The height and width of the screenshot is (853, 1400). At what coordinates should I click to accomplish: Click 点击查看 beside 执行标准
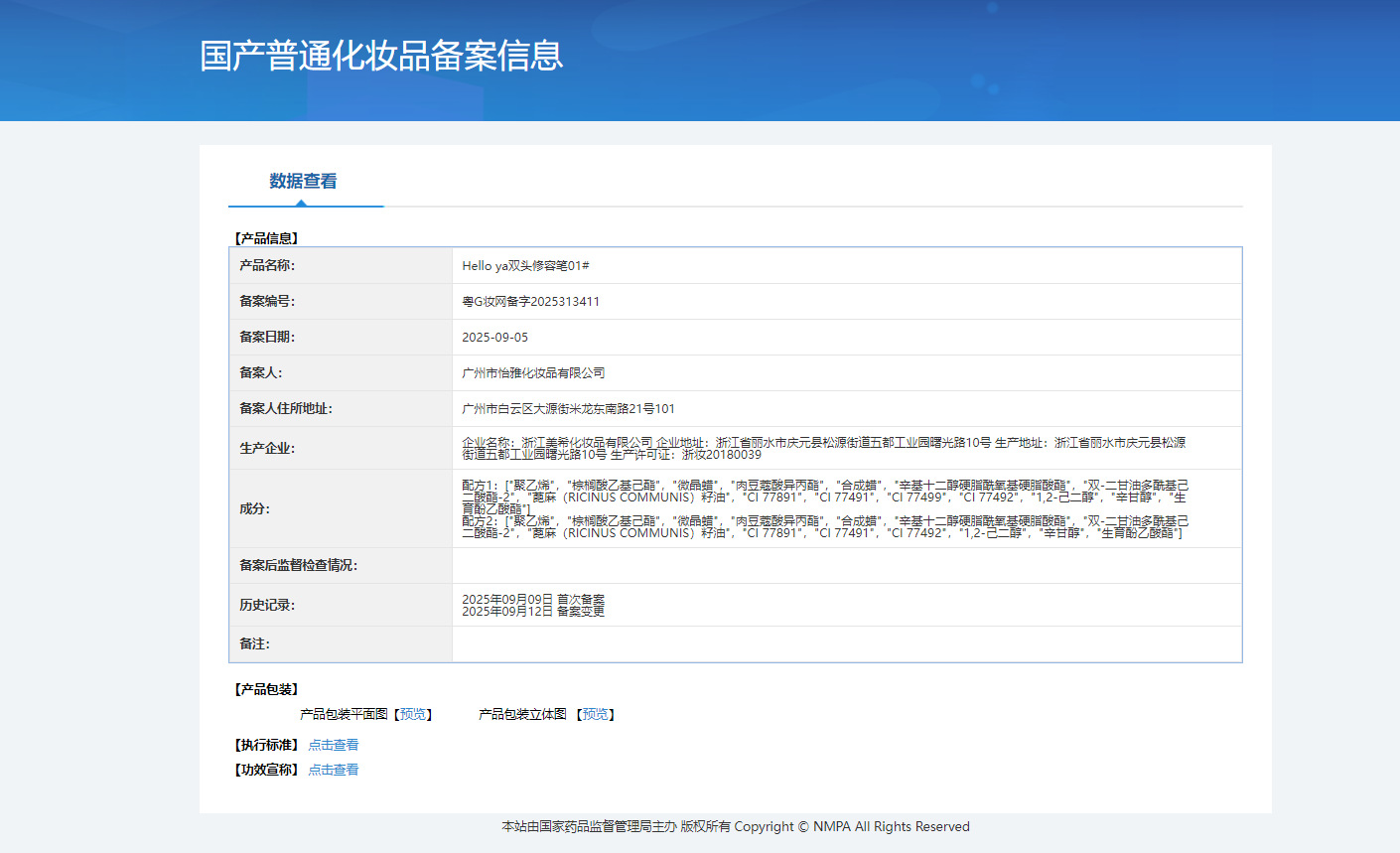click(333, 745)
